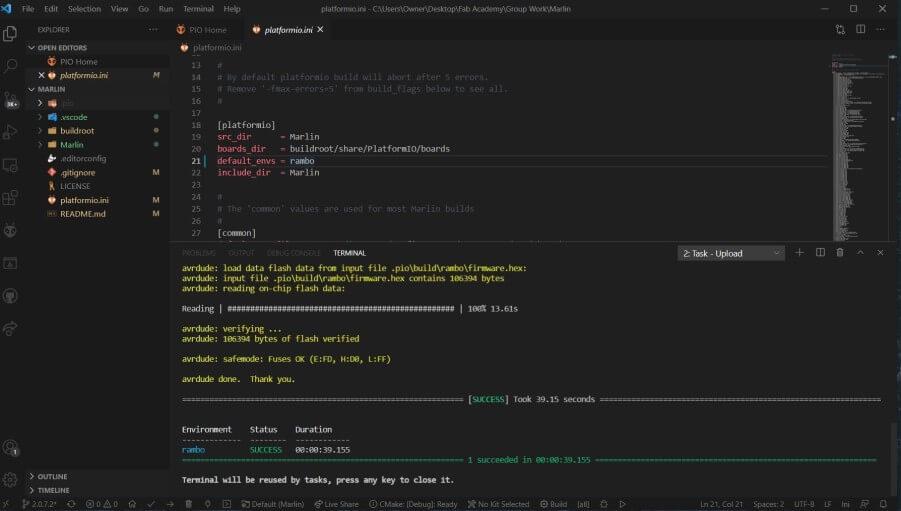Viewport: 901px width, 511px height.
Task: Click 'CMake: [Debug]: Ready' in status bar
Action: [x=413, y=504]
